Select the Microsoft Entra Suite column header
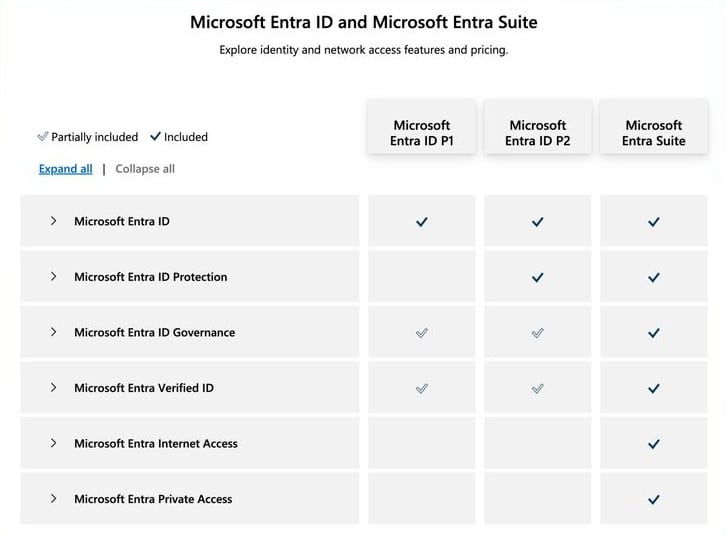The image size is (726, 538). (x=654, y=133)
